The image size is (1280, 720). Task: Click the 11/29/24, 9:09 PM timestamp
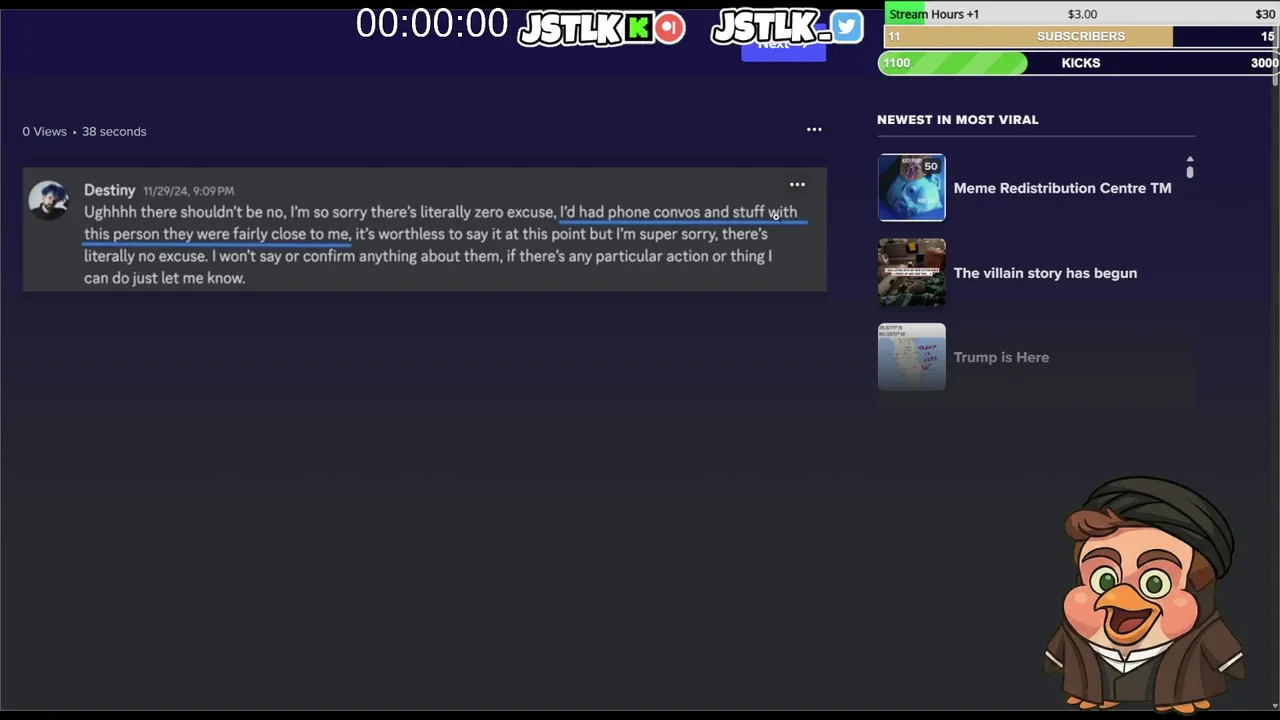pyautogui.click(x=188, y=191)
